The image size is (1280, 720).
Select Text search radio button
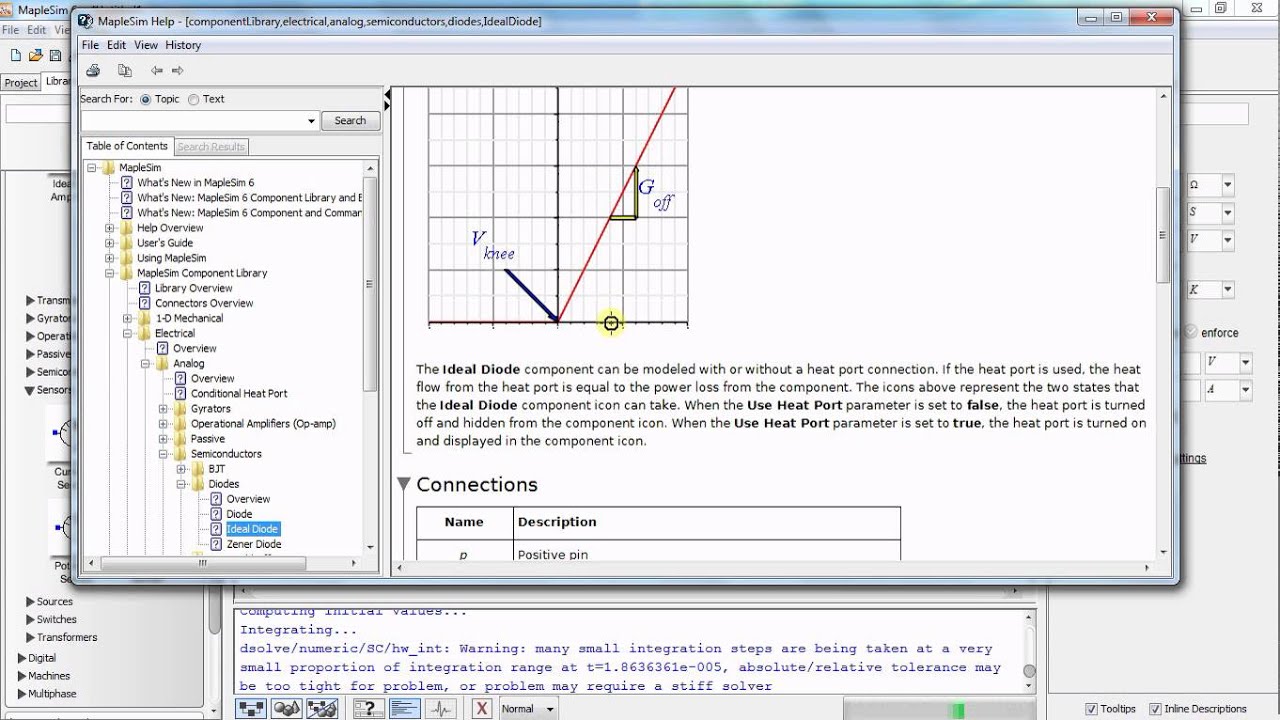click(x=194, y=99)
